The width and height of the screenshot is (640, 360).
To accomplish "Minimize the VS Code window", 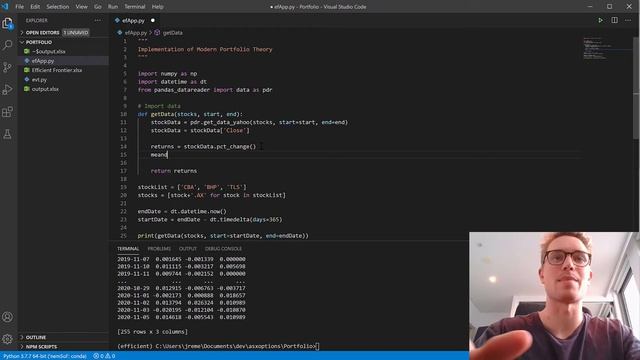I will click(x=590, y=7).
